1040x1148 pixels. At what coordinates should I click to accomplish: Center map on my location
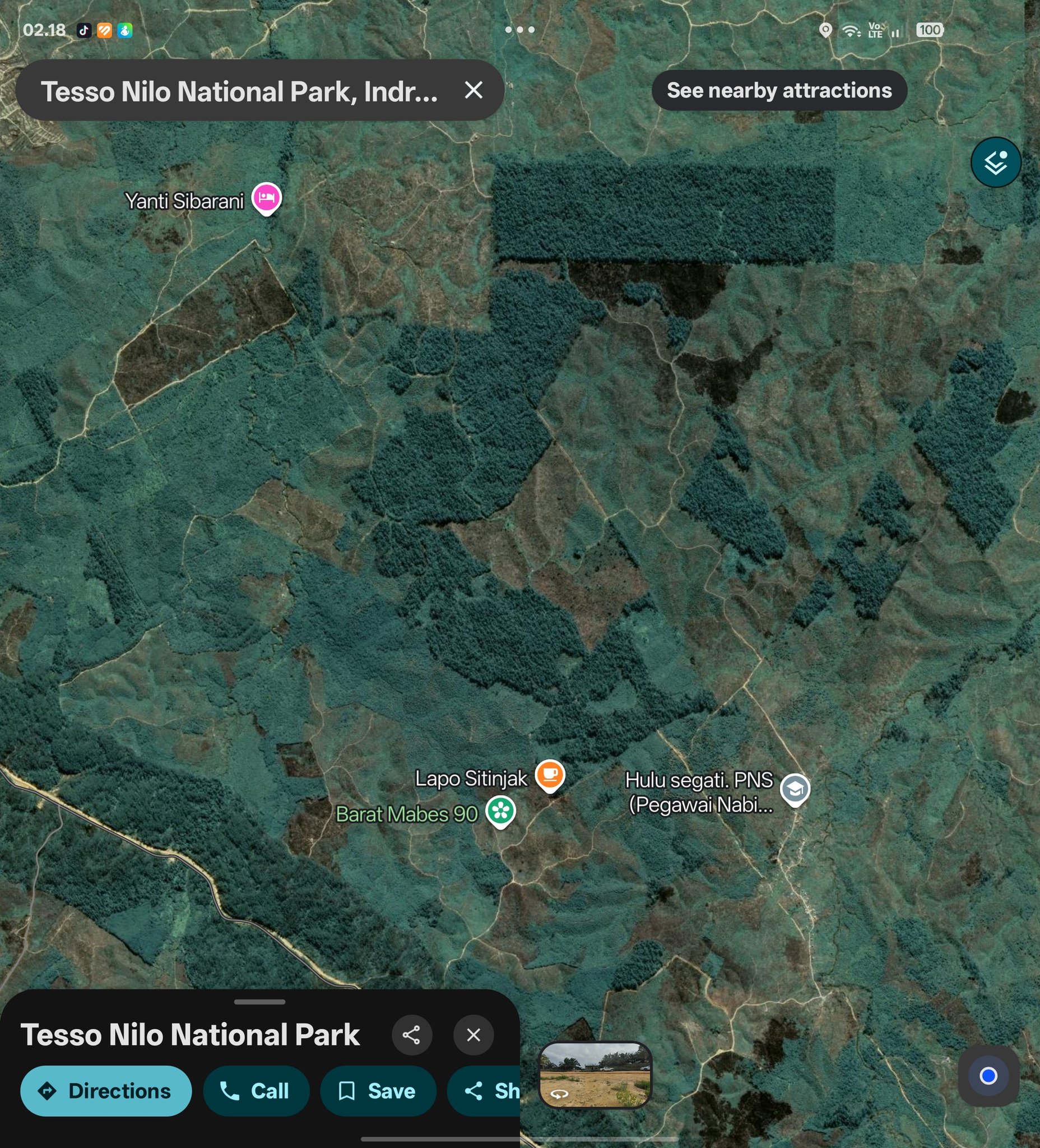point(988,1076)
